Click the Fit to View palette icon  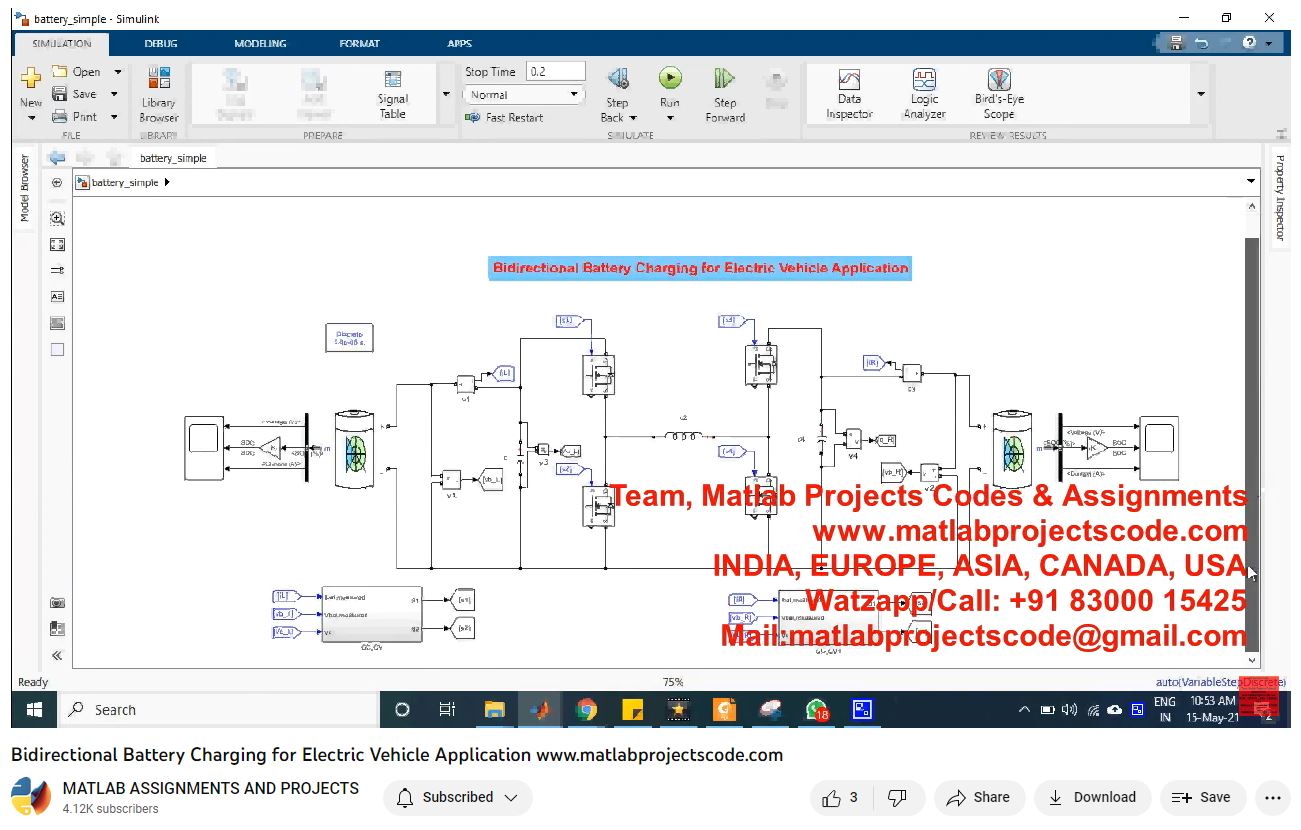point(57,244)
